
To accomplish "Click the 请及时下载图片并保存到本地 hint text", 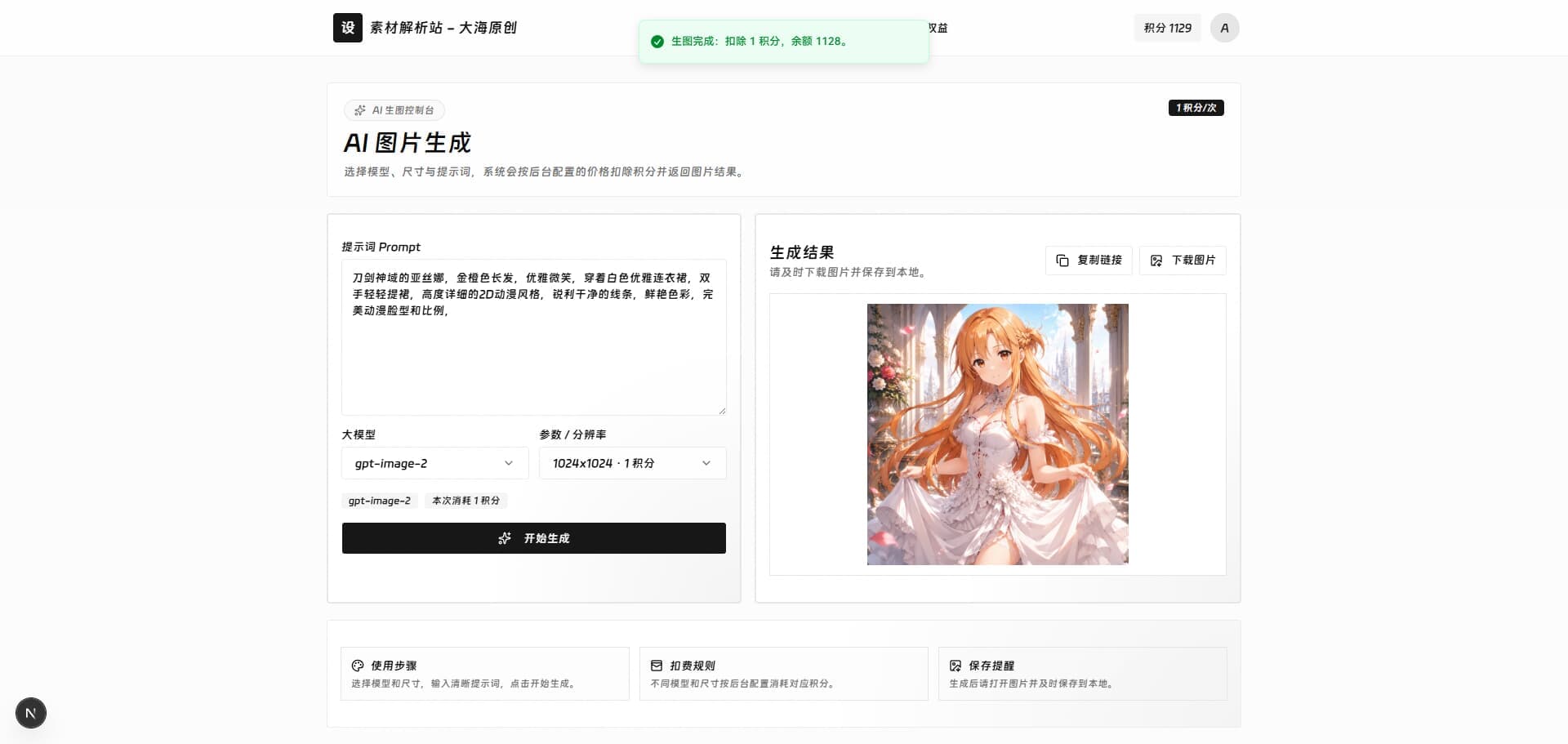I will pyautogui.click(x=849, y=272).
